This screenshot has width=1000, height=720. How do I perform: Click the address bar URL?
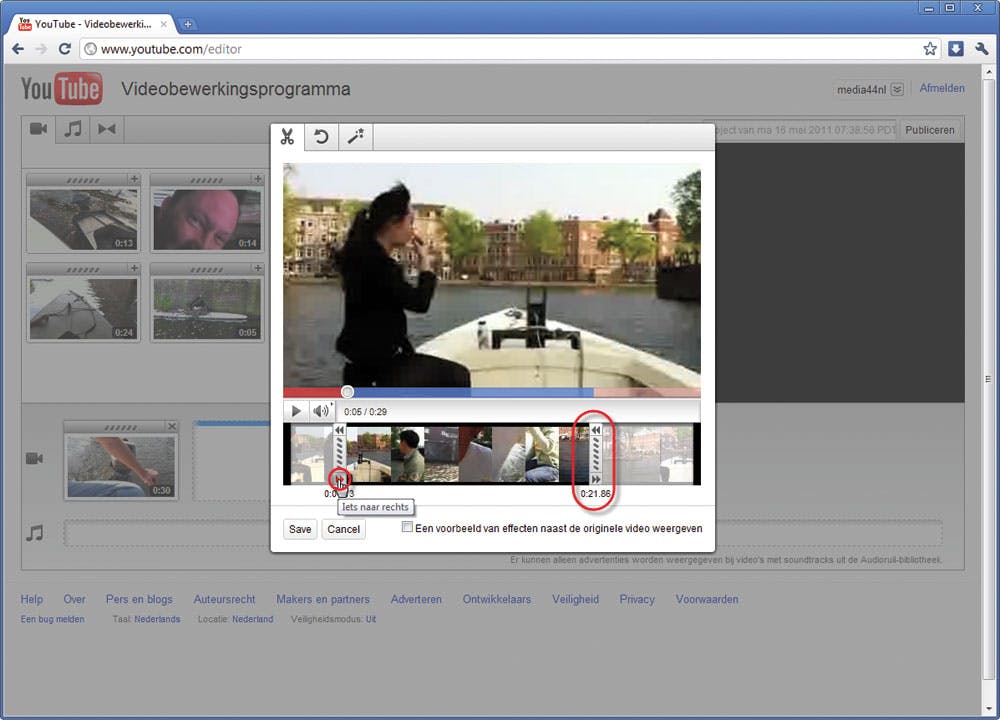pos(171,49)
